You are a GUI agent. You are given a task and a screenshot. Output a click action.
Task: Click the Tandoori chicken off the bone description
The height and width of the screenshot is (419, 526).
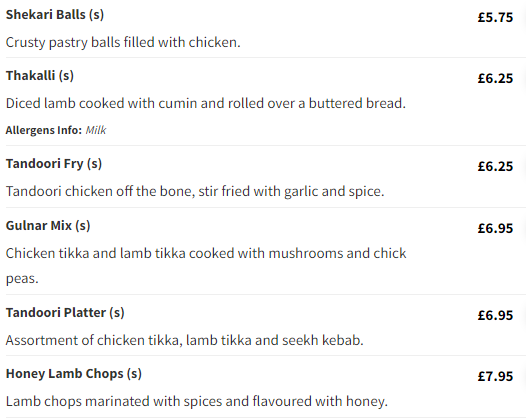(195, 192)
